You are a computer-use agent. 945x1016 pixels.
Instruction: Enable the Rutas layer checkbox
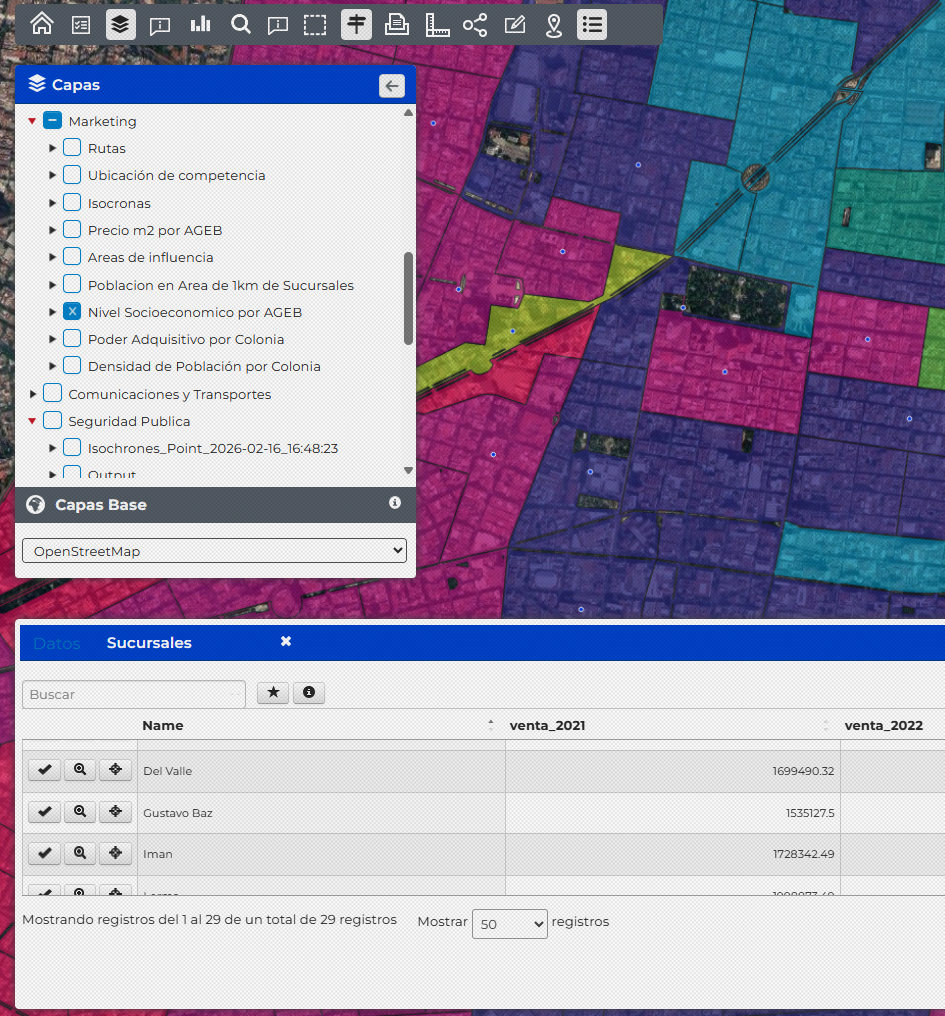72,148
